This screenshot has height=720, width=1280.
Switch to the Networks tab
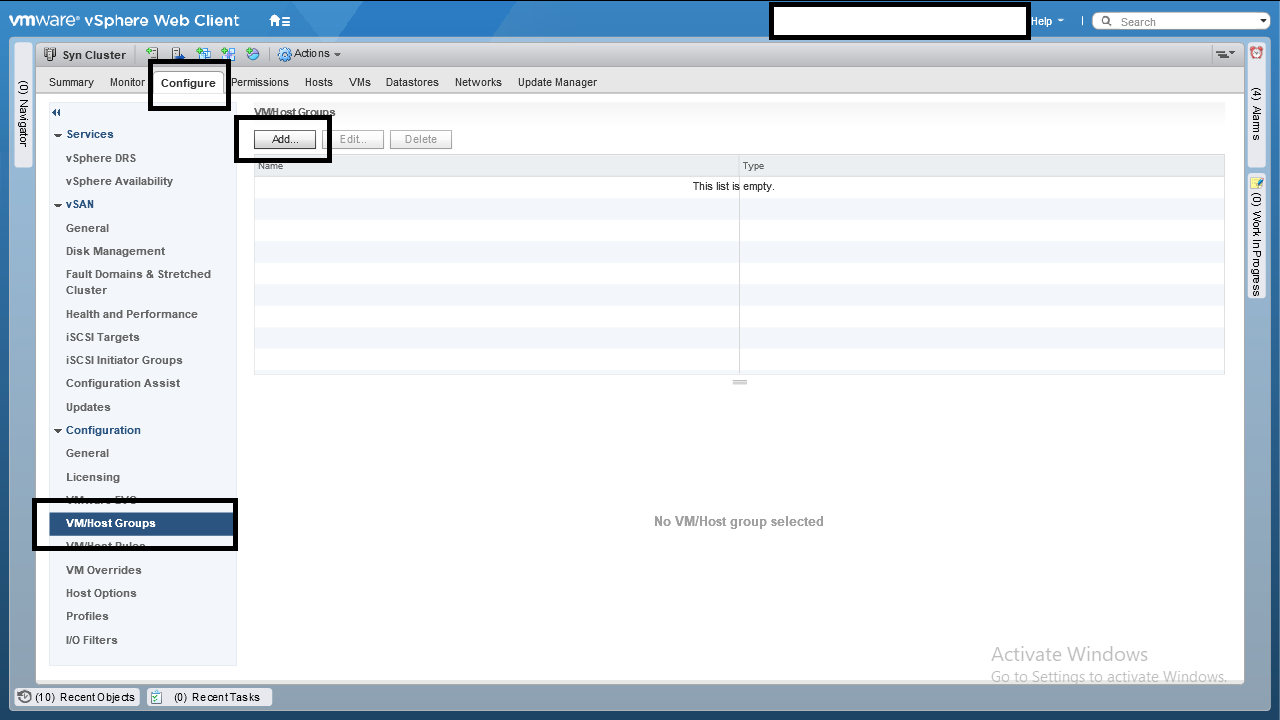[x=478, y=82]
